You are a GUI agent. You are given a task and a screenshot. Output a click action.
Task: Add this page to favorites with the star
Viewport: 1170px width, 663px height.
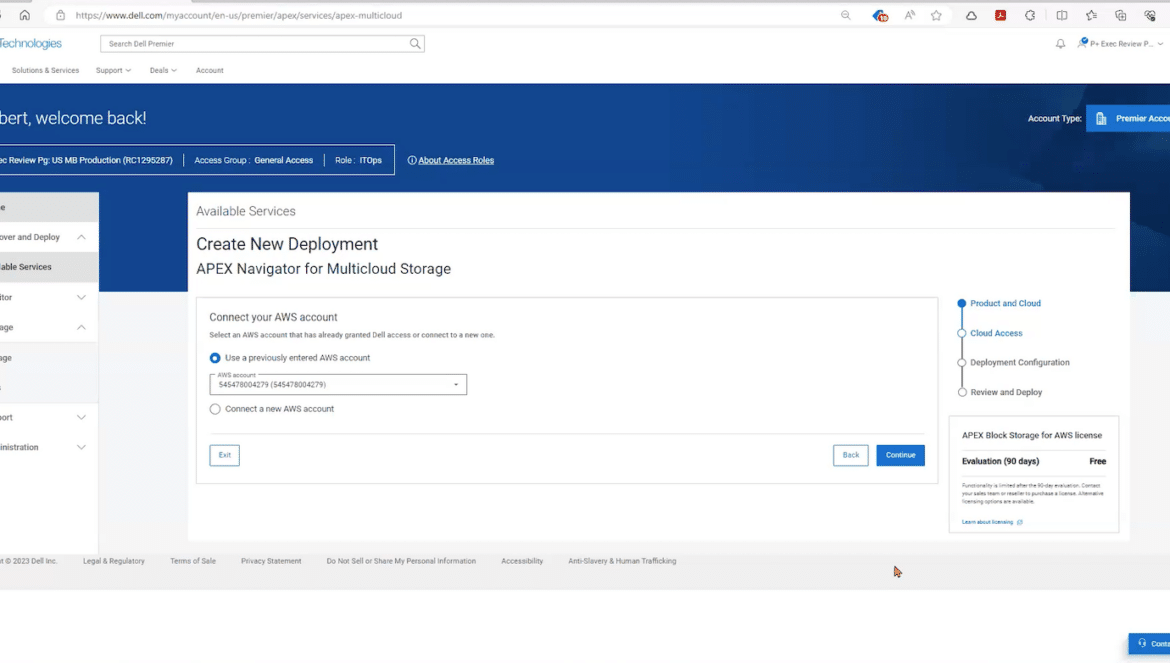tap(936, 15)
